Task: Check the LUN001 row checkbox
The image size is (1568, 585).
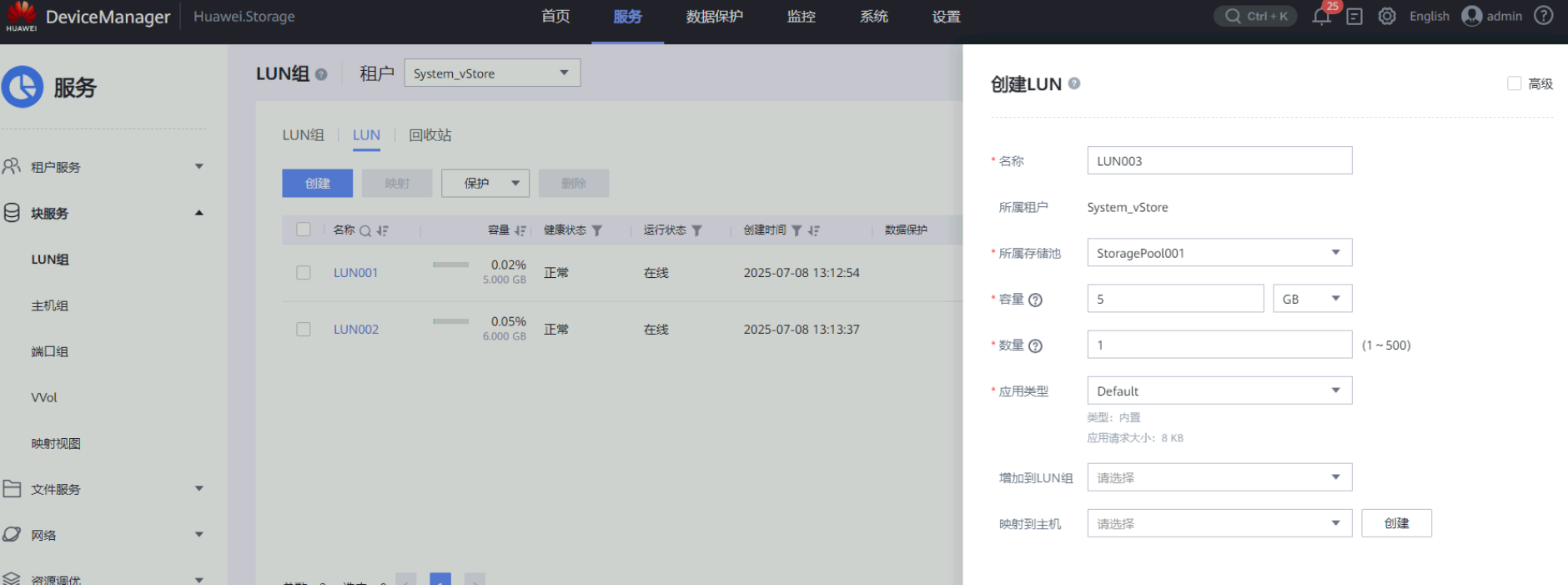Action: (x=304, y=273)
